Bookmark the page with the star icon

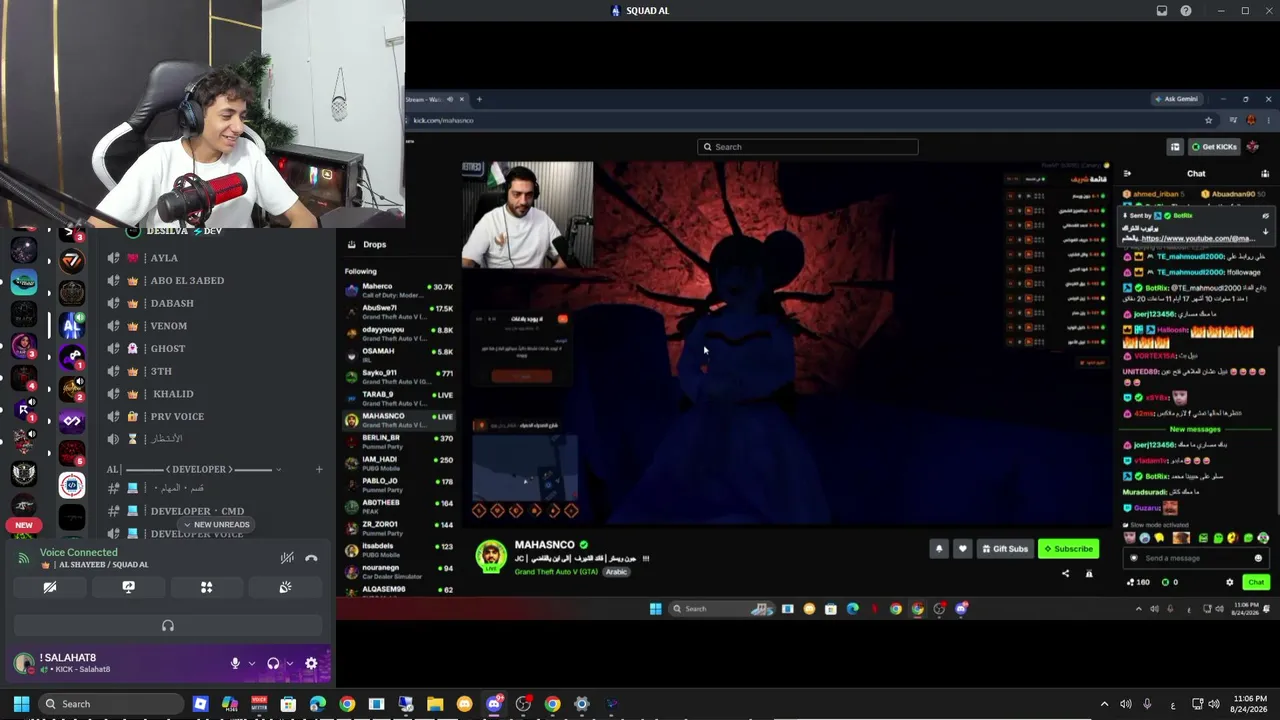(1208, 120)
